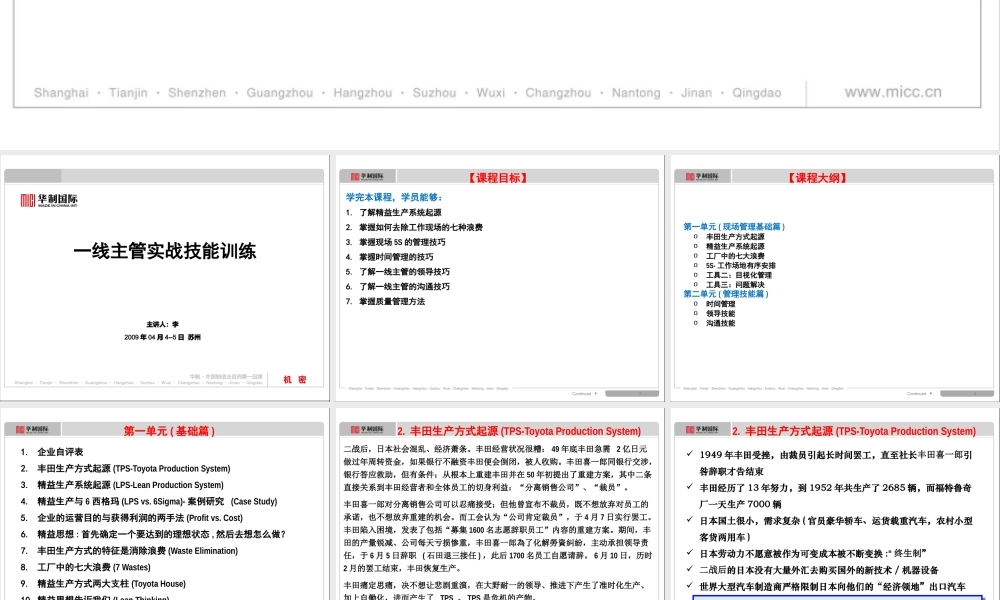This screenshot has height=600, width=1000.
Task: Click the "Qingdao" city name in the top footer
Action: tap(757, 93)
